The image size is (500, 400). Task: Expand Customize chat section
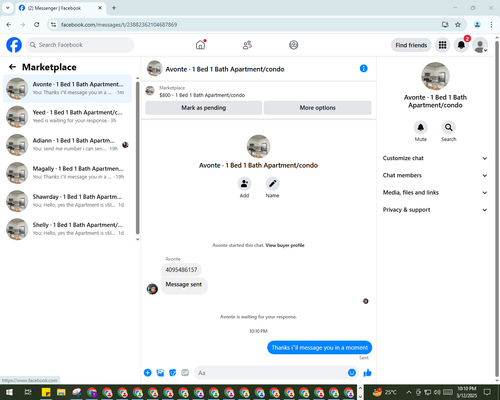[x=435, y=158]
